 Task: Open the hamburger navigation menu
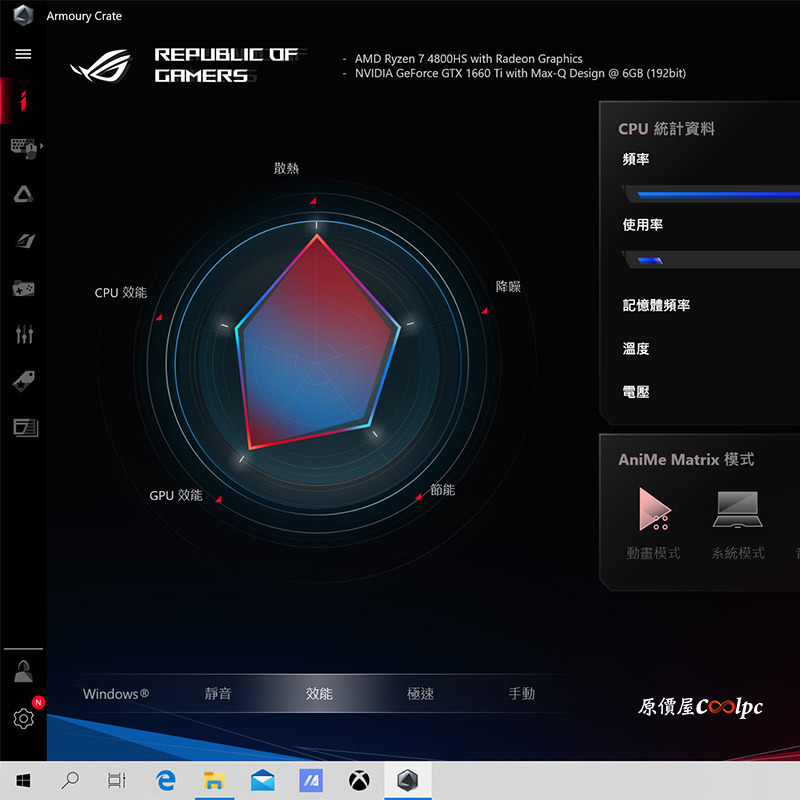(23, 54)
